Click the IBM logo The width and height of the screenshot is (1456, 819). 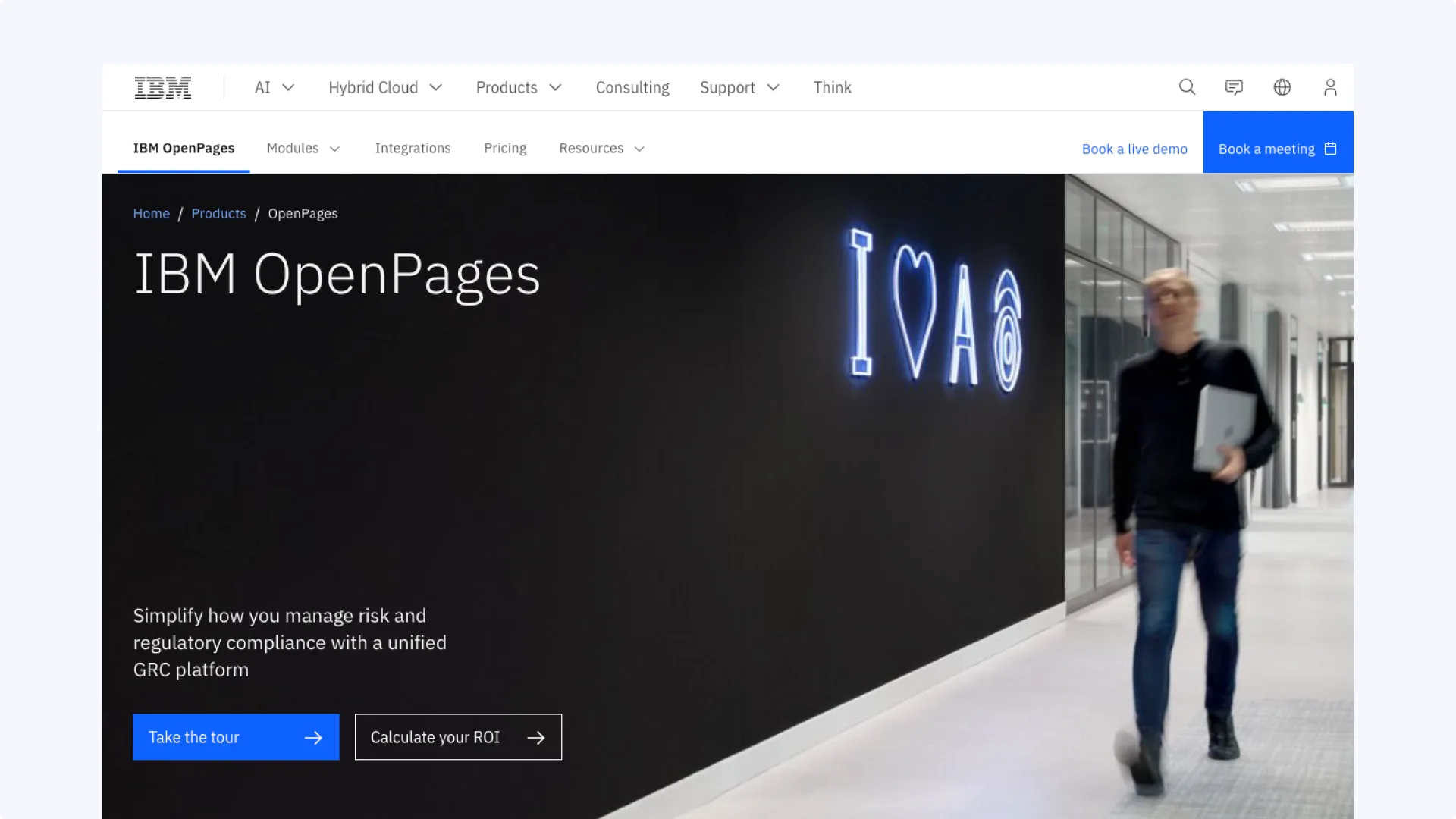click(x=162, y=87)
